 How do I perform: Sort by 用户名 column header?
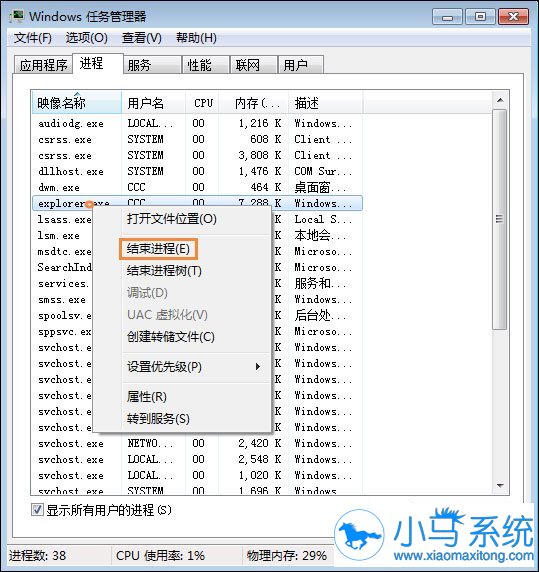(x=154, y=103)
